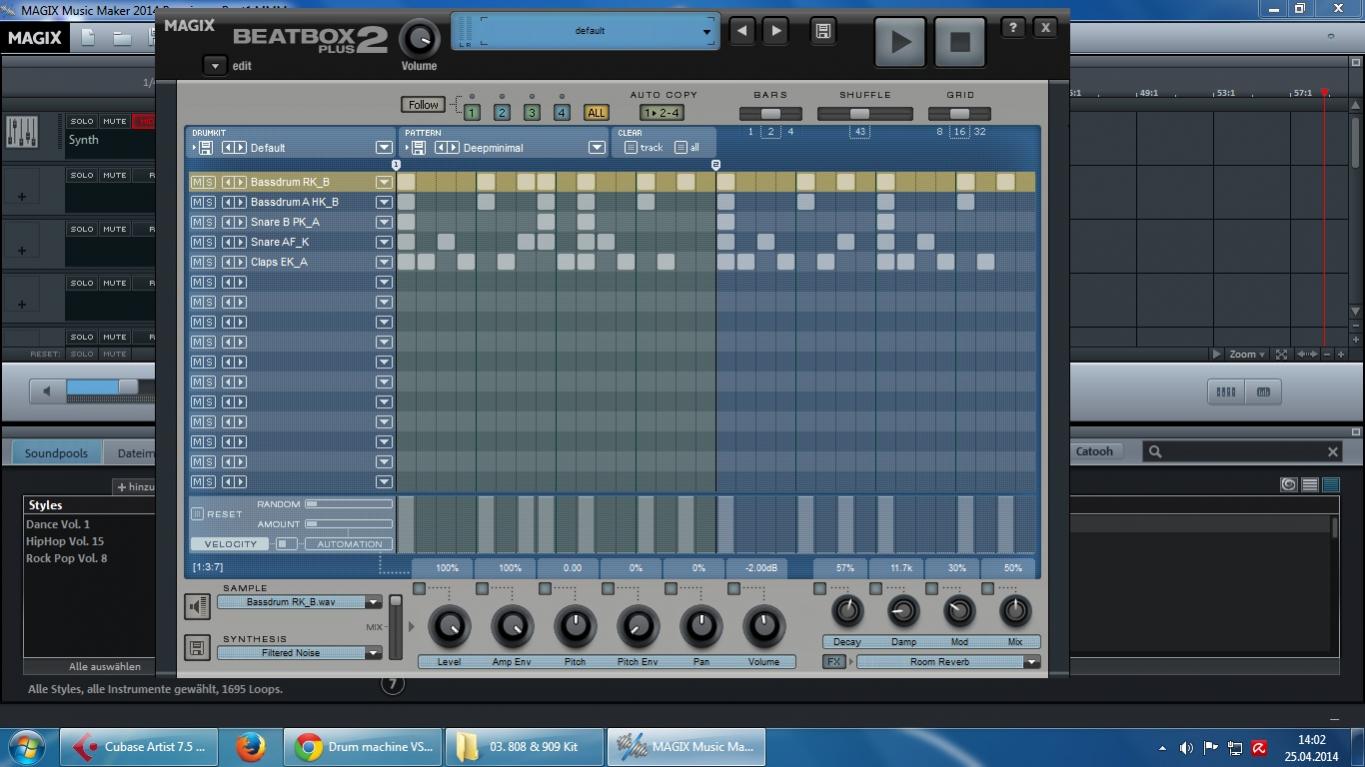Start BeatBox playback with the play button
Image resolution: width=1365 pixels, height=767 pixels.
(x=900, y=42)
